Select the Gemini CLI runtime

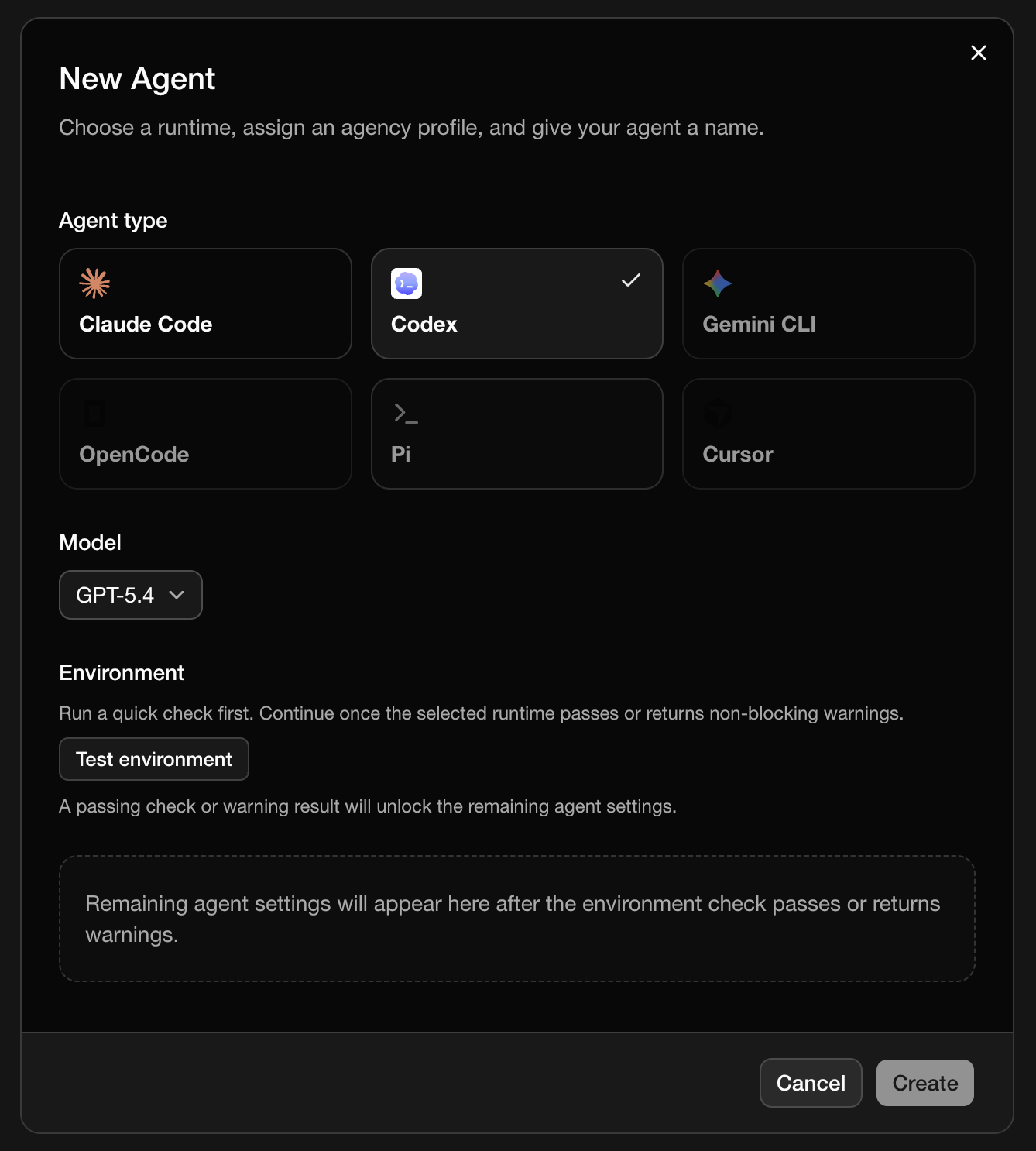pyautogui.click(x=828, y=304)
